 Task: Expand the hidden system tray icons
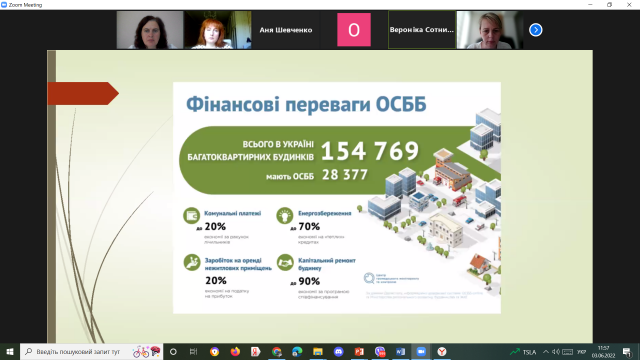pos(546,351)
